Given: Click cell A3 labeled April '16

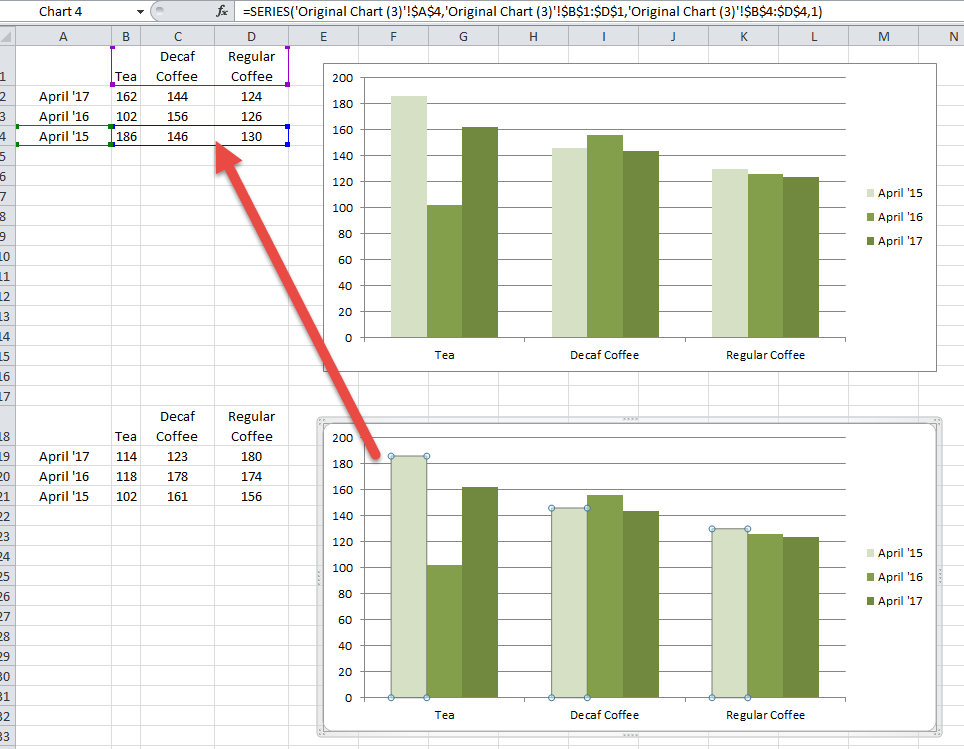Looking at the screenshot, I should [62, 116].
